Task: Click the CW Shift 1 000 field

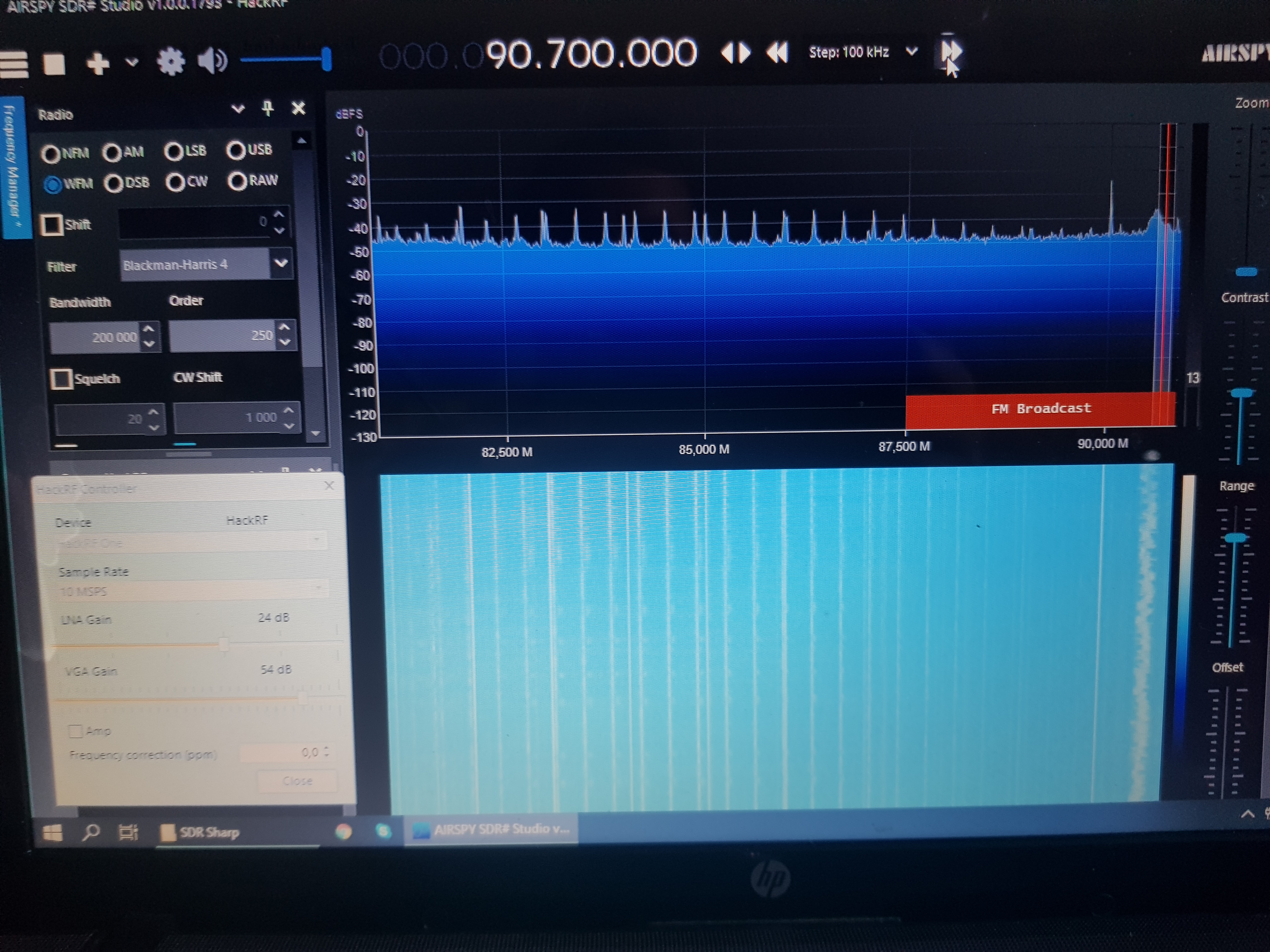Action: click(228, 418)
